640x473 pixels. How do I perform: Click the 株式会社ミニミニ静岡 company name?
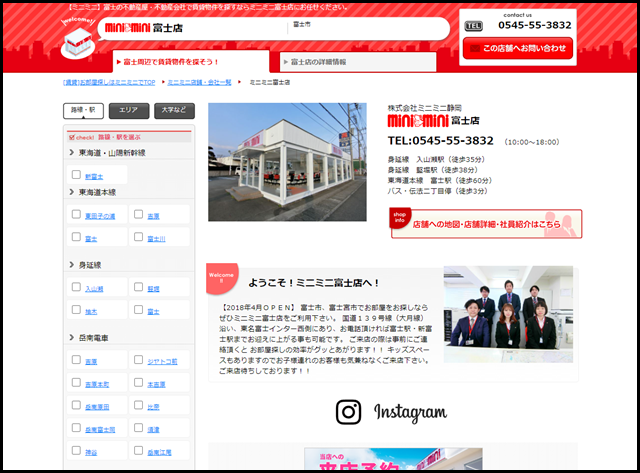coord(424,108)
